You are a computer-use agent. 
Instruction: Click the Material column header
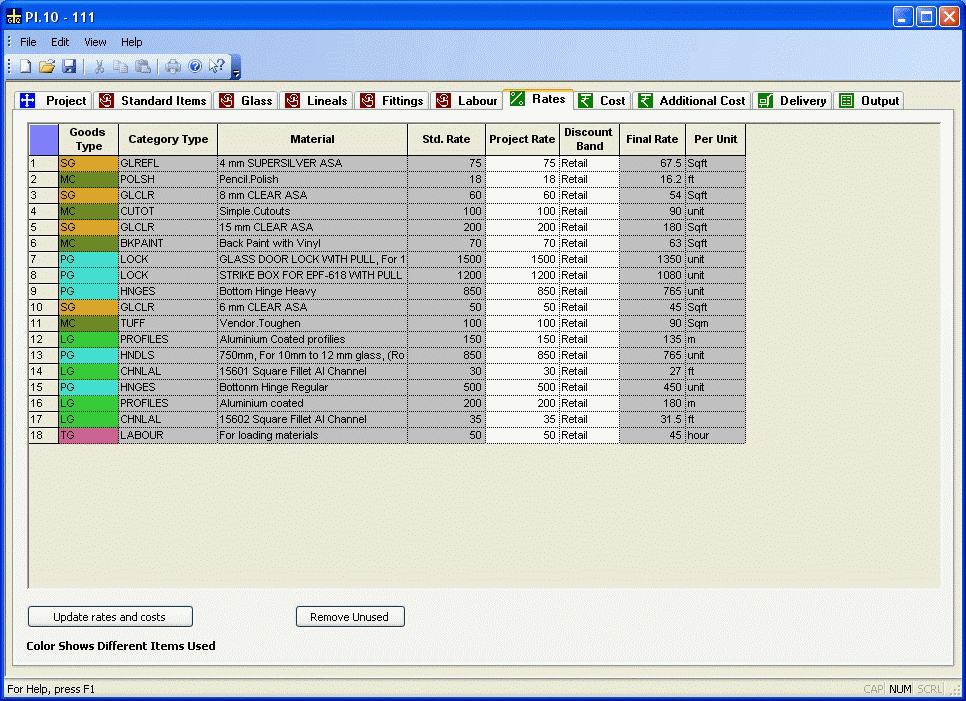point(312,139)
